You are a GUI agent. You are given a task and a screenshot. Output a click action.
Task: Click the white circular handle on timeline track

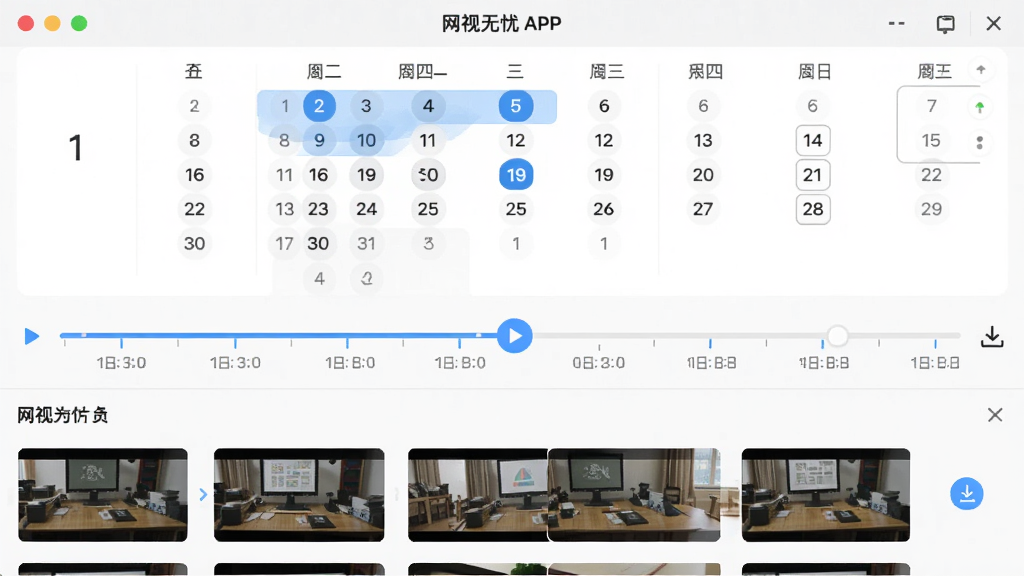click(837, 336)
